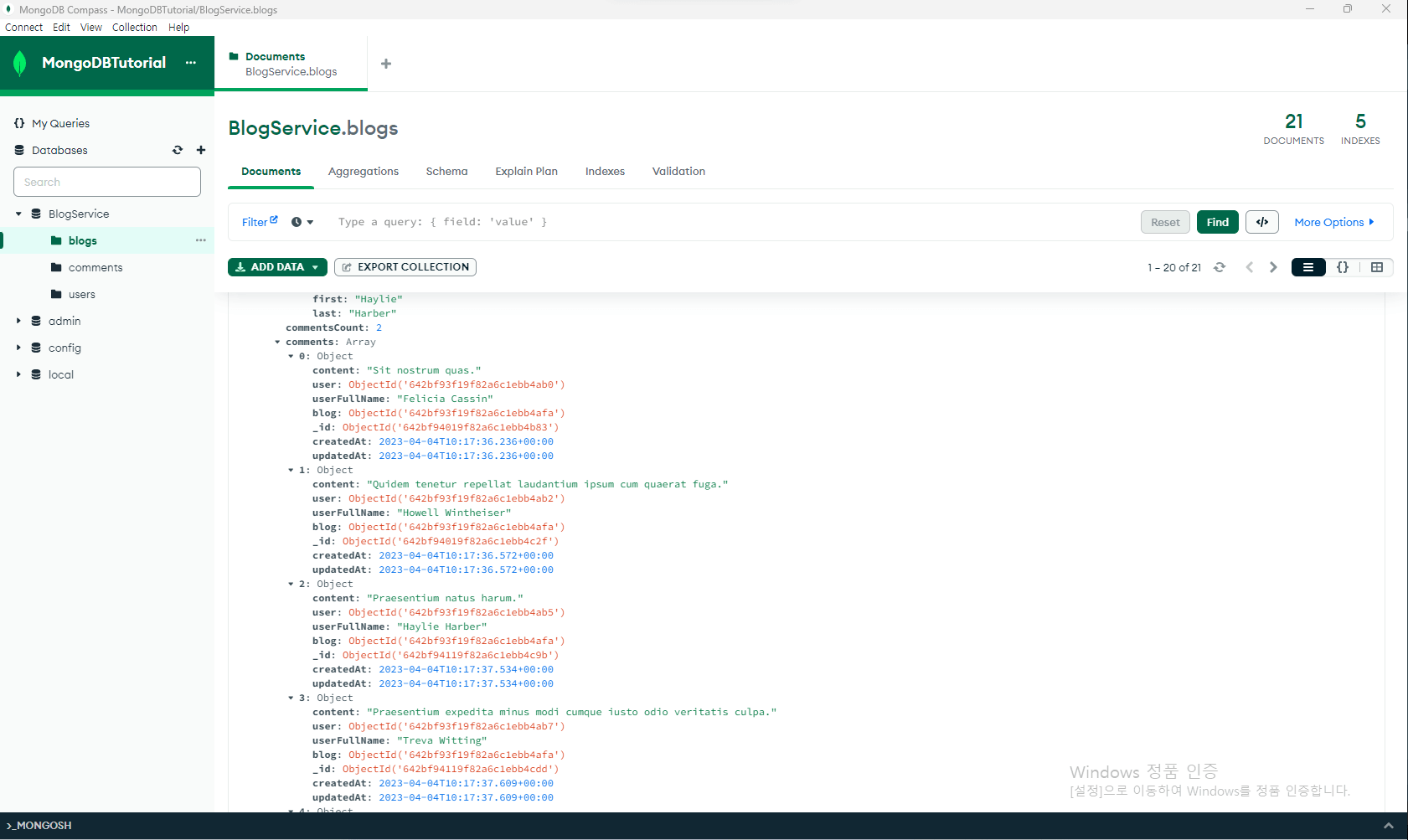
Task: Click the commentsCount value 2
Action: [379, 327]
